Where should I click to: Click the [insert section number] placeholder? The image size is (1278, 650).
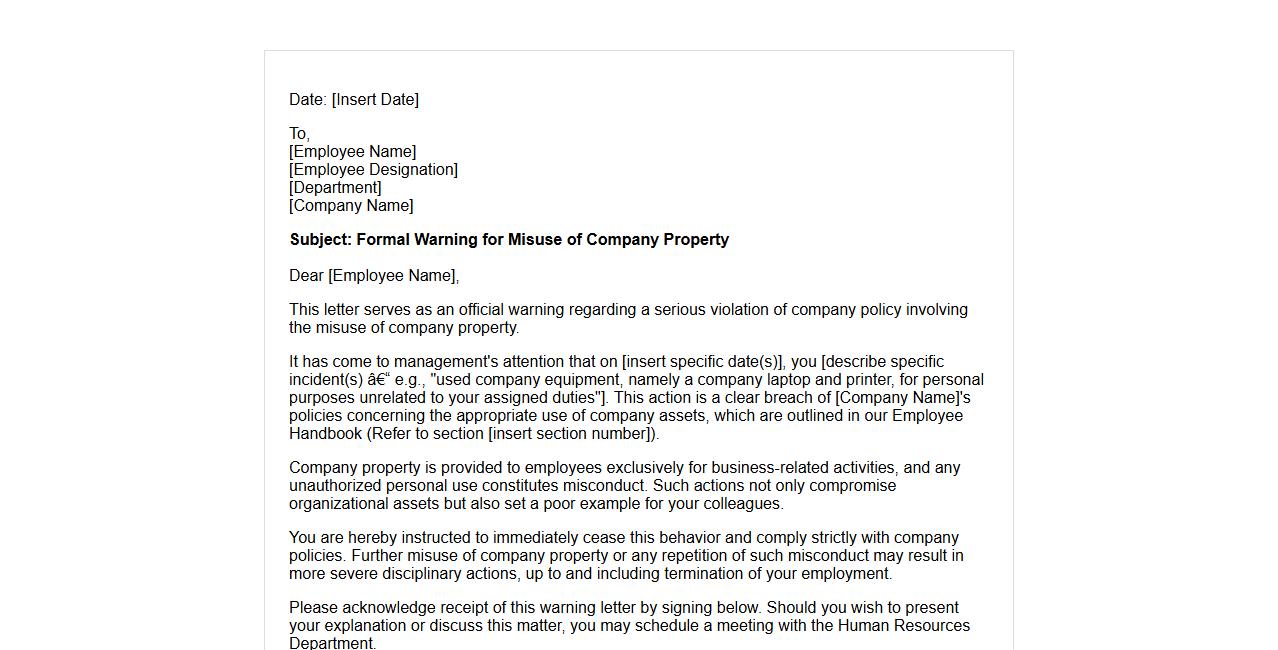coord(571,434)
